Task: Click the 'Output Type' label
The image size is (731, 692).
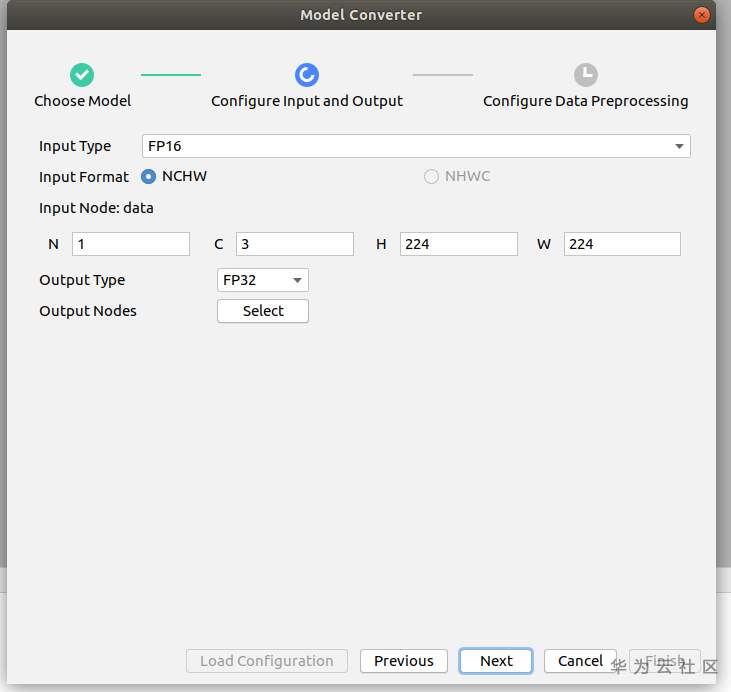Action: (x=82, y=280)
